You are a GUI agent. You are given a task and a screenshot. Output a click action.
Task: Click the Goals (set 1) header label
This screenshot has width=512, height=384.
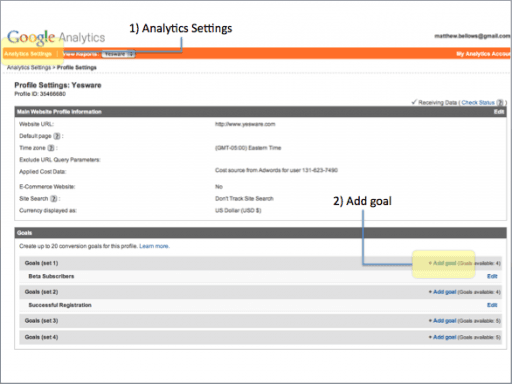pyautogui.click(x=41, y=263)
